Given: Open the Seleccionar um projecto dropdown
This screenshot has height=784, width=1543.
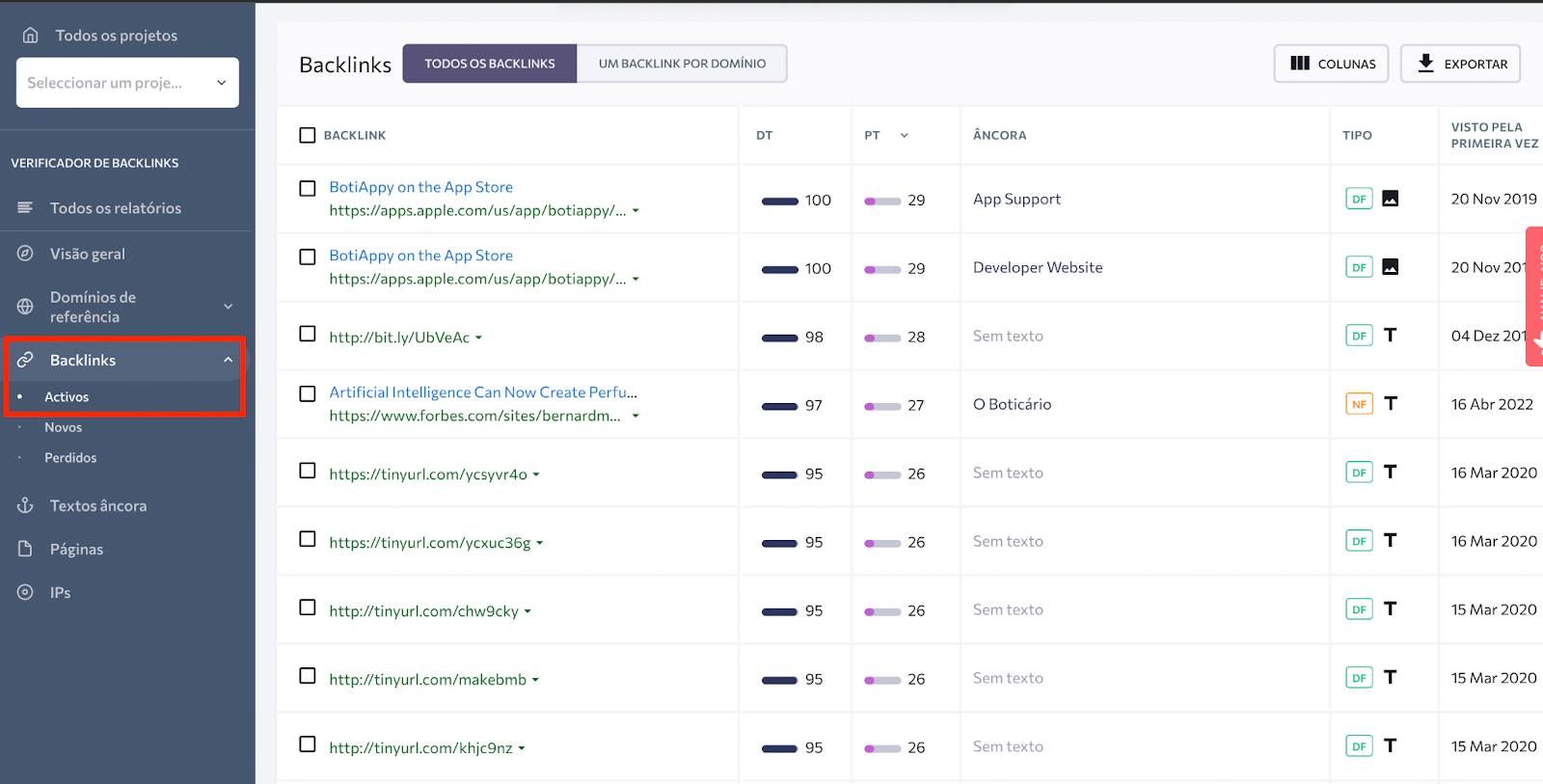Looking at the screenshot, I should 127,83.
